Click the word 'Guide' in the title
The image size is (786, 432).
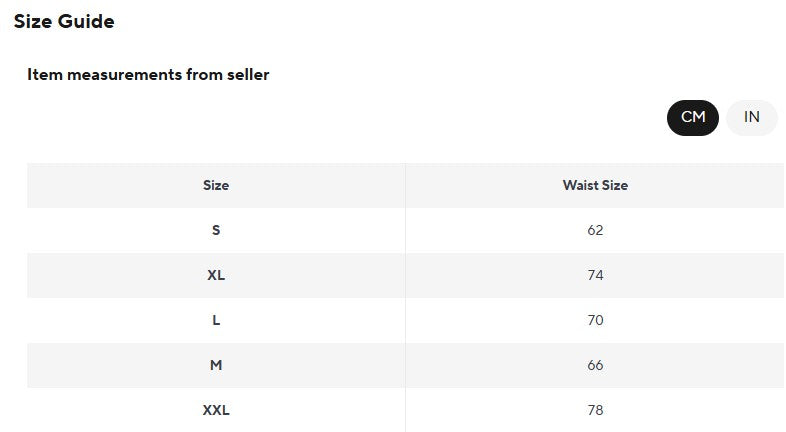(x=86, y=22)
